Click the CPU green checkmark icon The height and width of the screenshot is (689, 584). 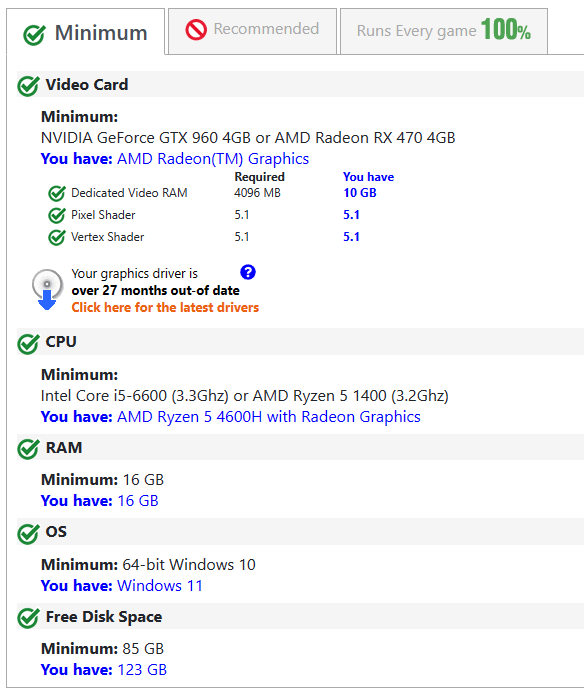[29, 343]
